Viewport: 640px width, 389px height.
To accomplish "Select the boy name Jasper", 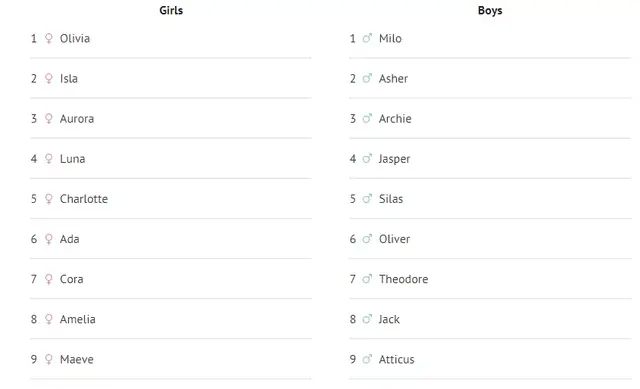I will pos(394,159).
